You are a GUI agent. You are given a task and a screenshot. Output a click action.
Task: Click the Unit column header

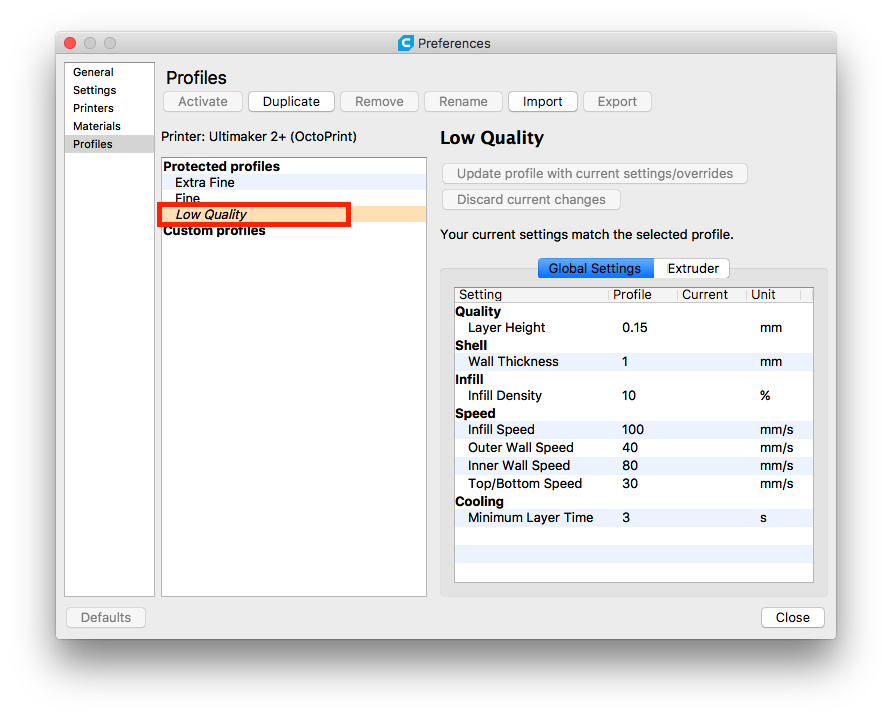773,295
